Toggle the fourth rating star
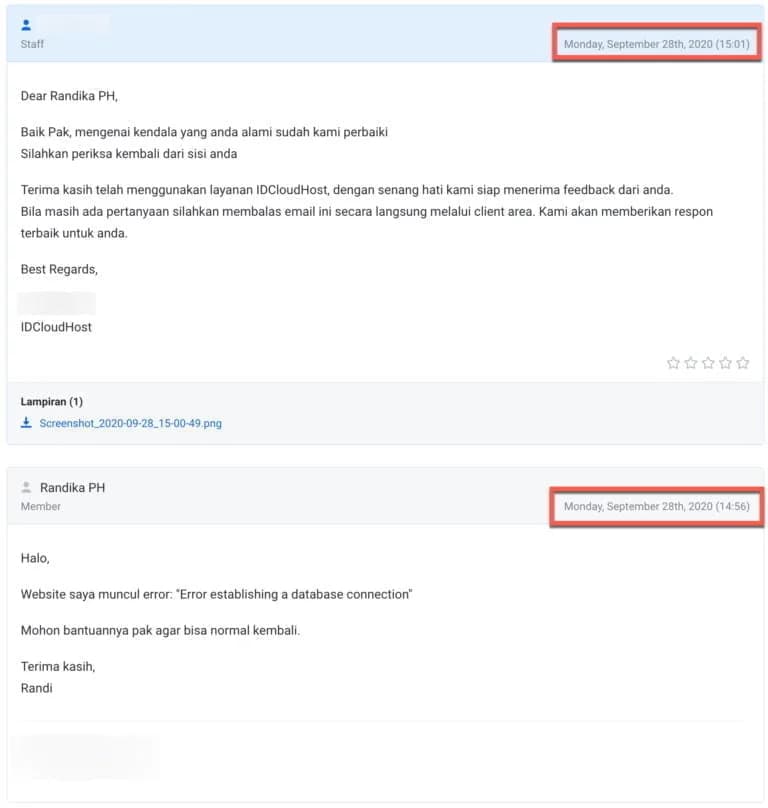 click(725, 363)
